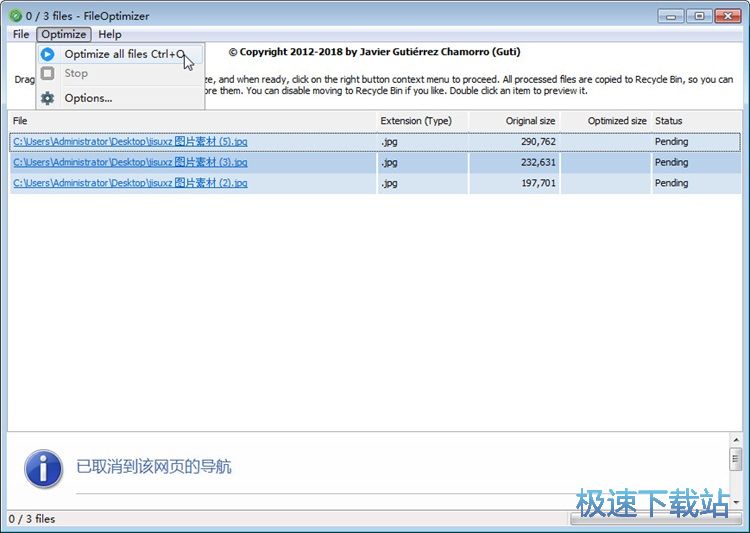Sort by the File column header

coord(192,121)
